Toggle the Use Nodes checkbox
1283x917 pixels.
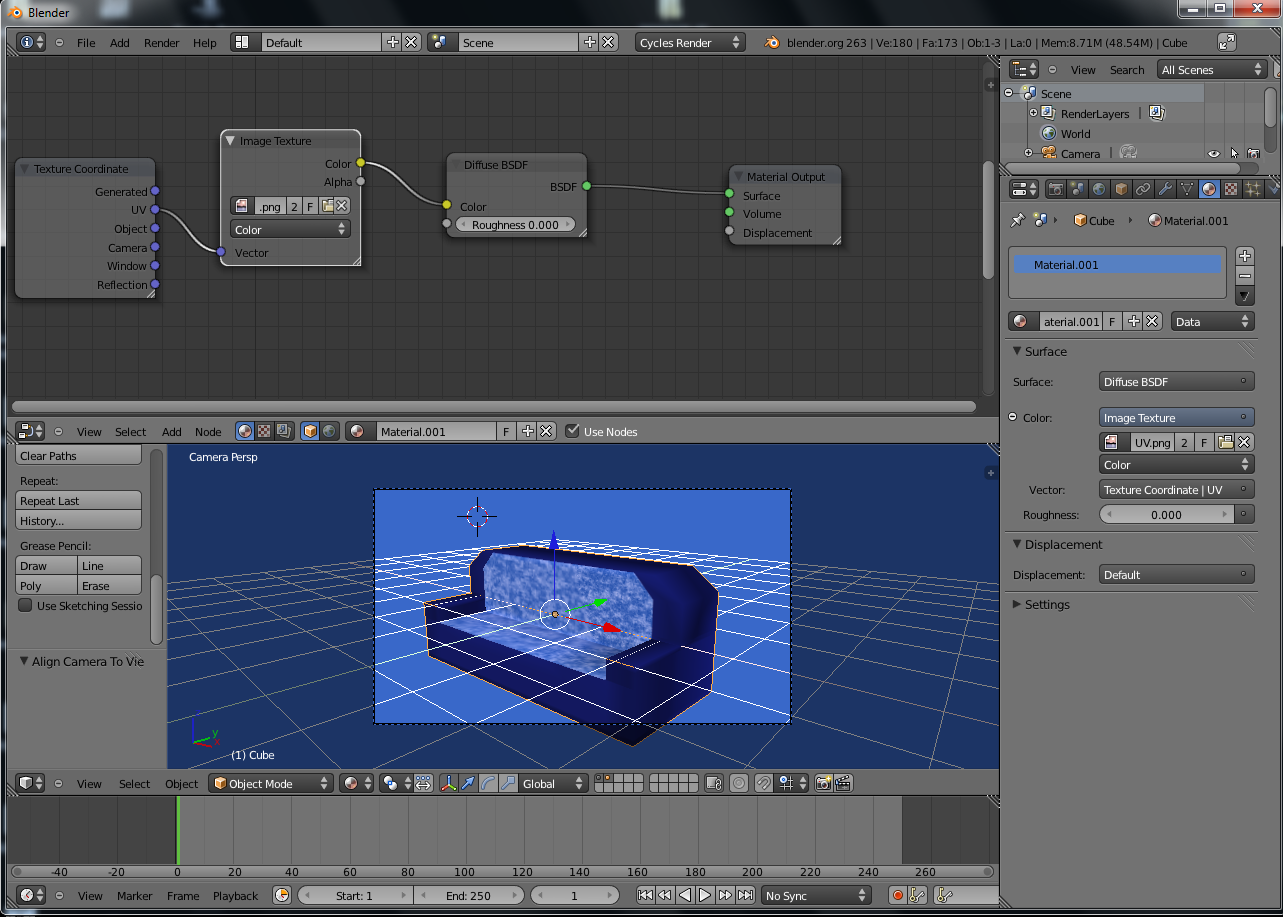572,431
